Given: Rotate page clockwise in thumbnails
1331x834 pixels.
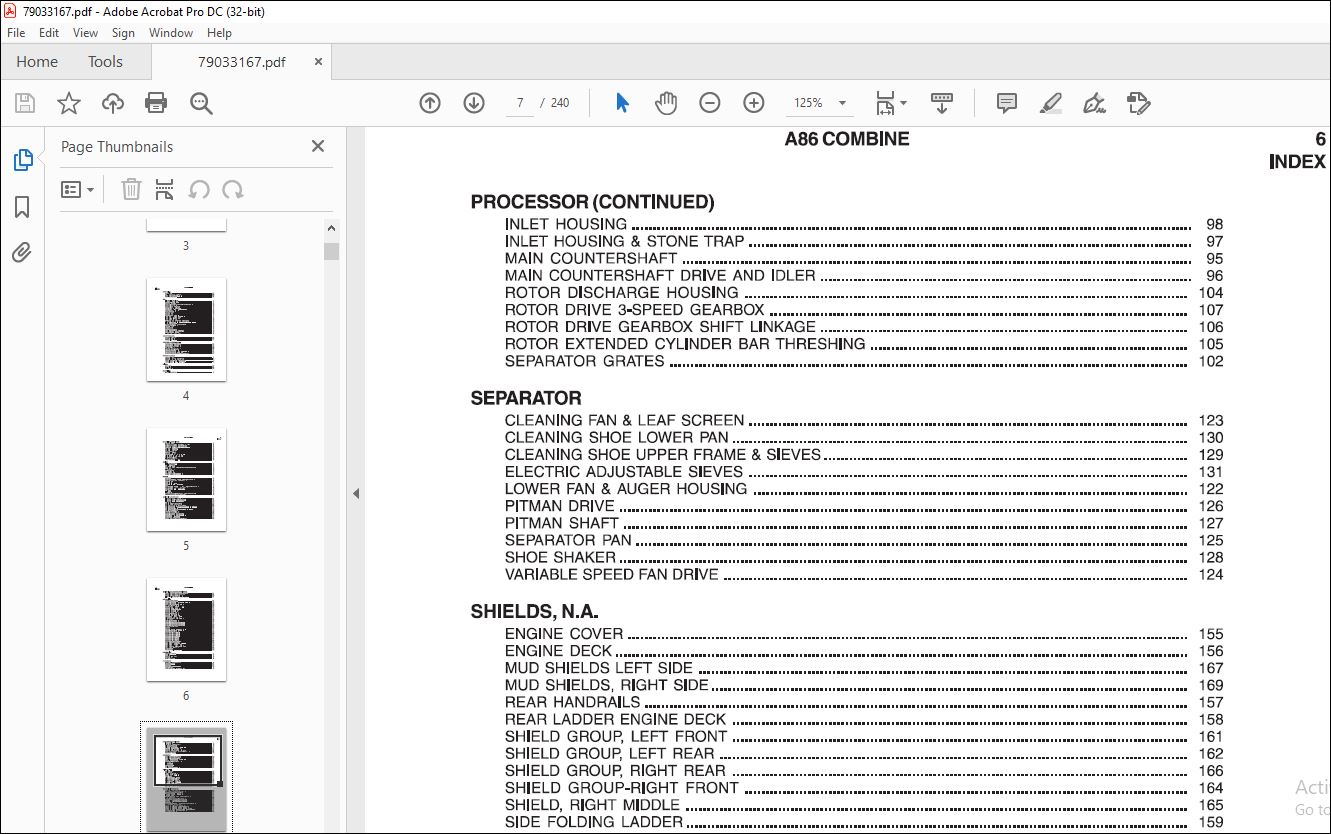Looking at the screenshot, I should (233, 189).
